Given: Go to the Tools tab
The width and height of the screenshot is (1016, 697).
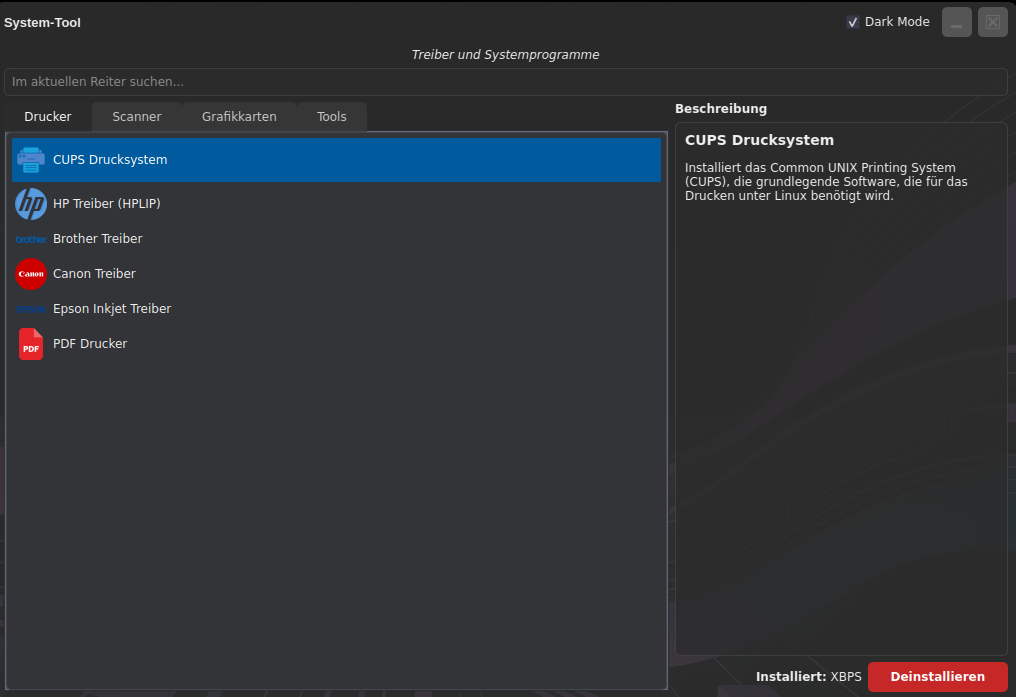Looking at the screenshot, I should tap(332, 117).
